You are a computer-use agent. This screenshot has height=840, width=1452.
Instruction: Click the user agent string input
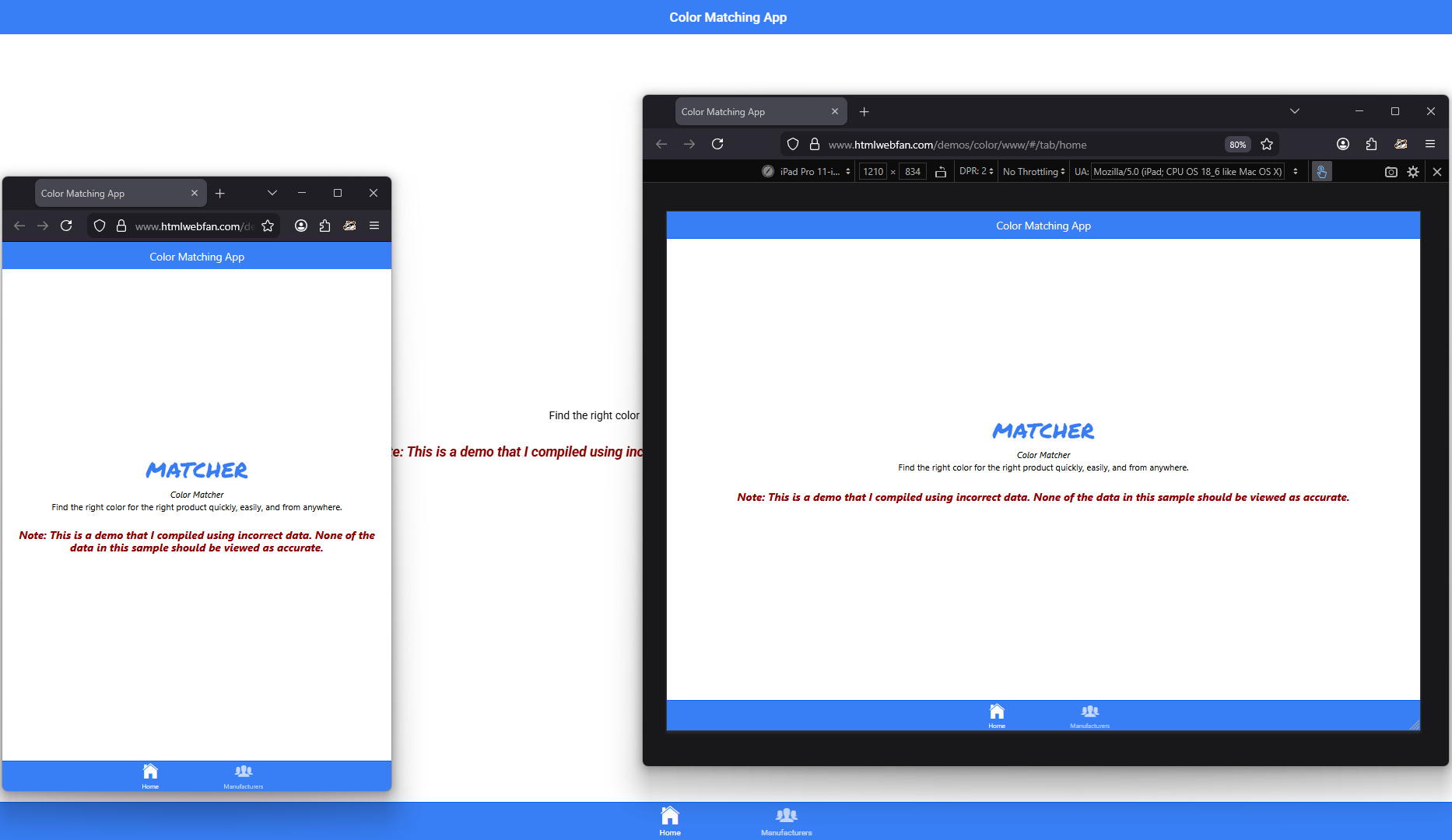(x=1187, y=172)
